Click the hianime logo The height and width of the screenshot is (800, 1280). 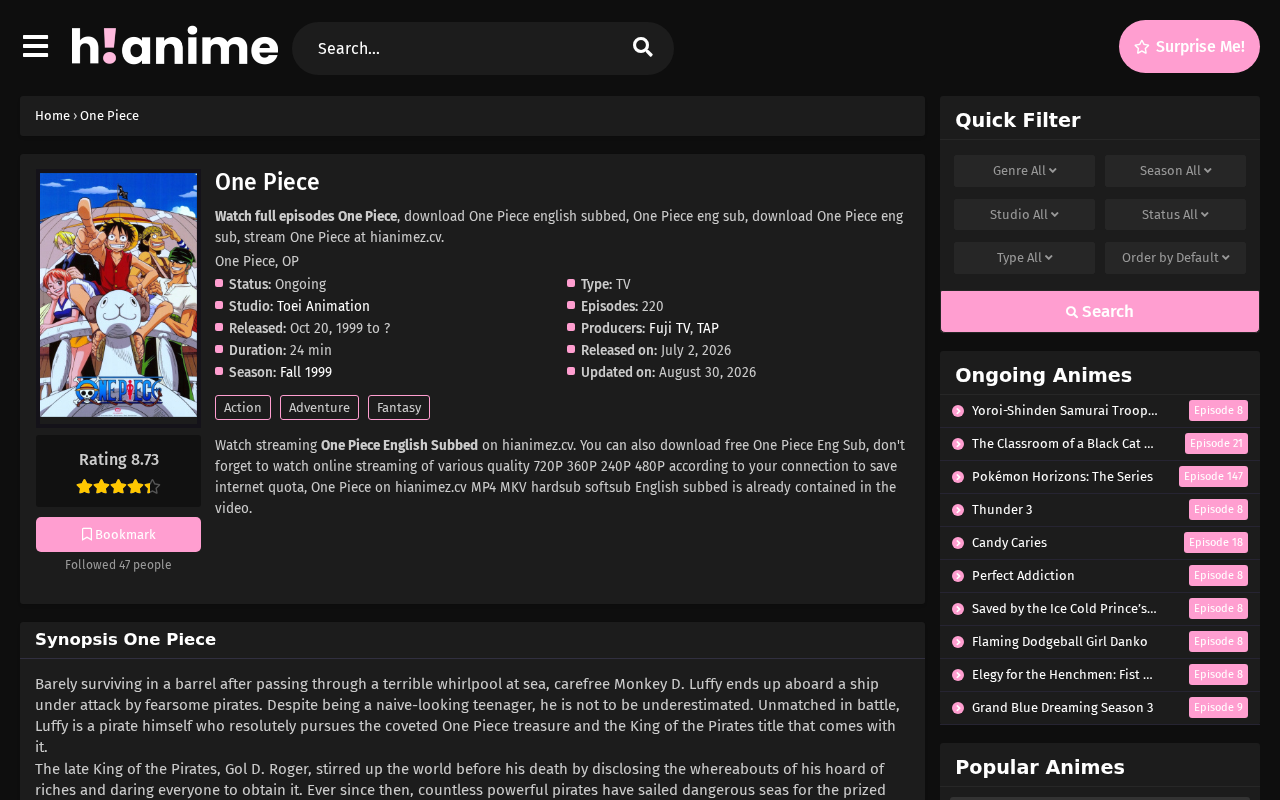coord(175,46)
